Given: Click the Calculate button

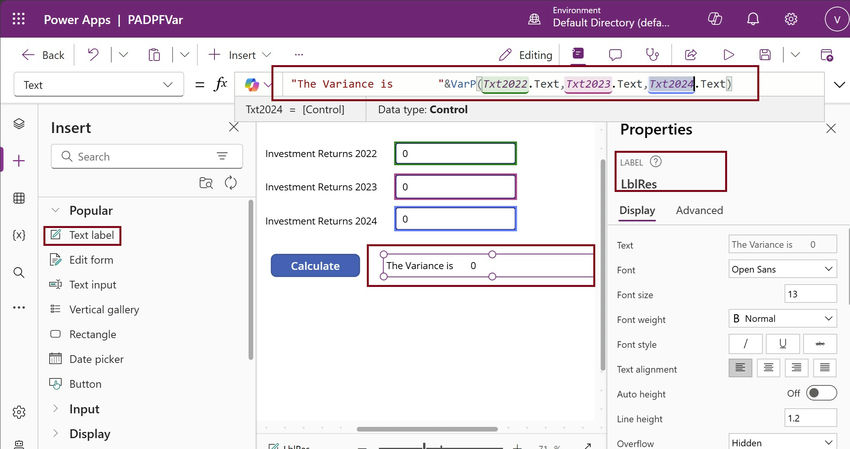Looking at the screenshot, I should [x=315, y=266].
